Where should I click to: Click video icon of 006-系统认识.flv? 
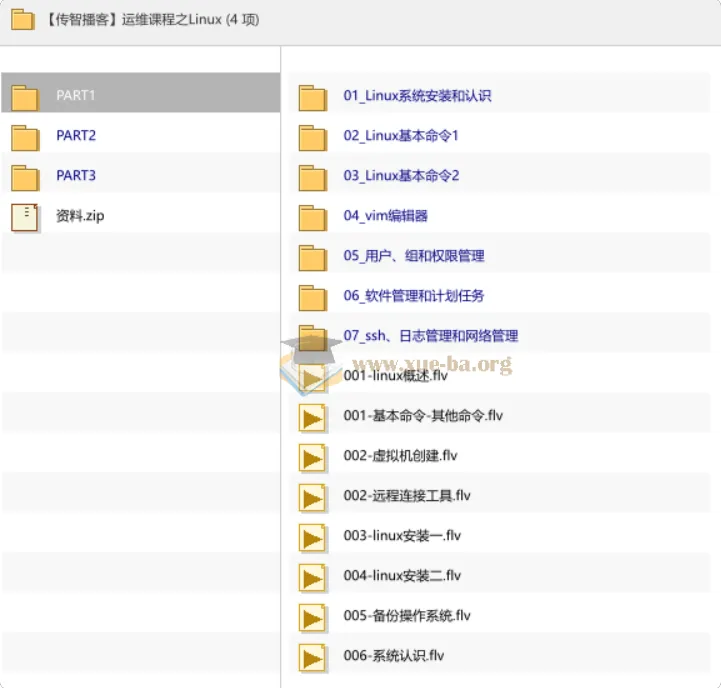coord(313,658)
